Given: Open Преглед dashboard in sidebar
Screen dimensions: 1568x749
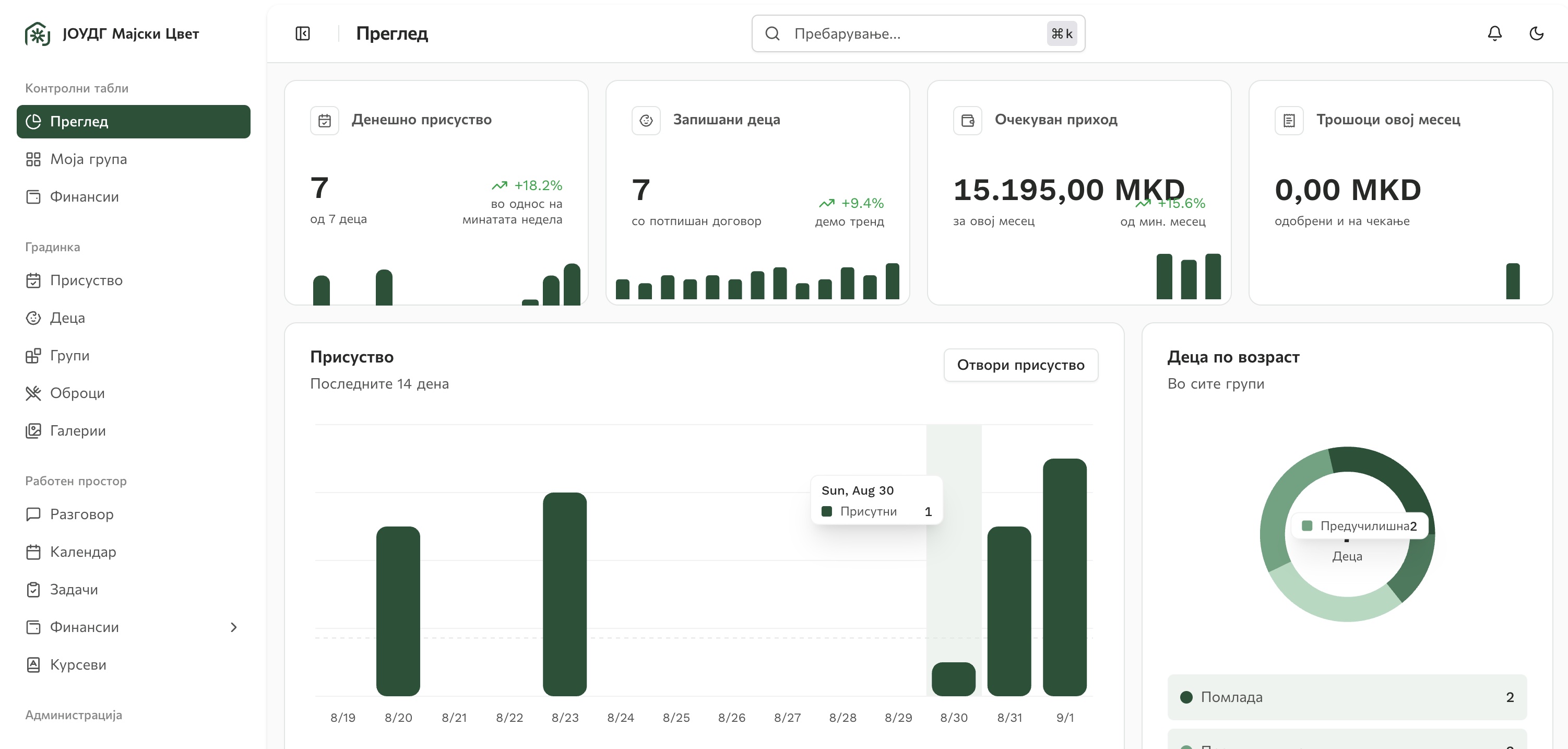Looking at the screenshot, I should 133,121.
